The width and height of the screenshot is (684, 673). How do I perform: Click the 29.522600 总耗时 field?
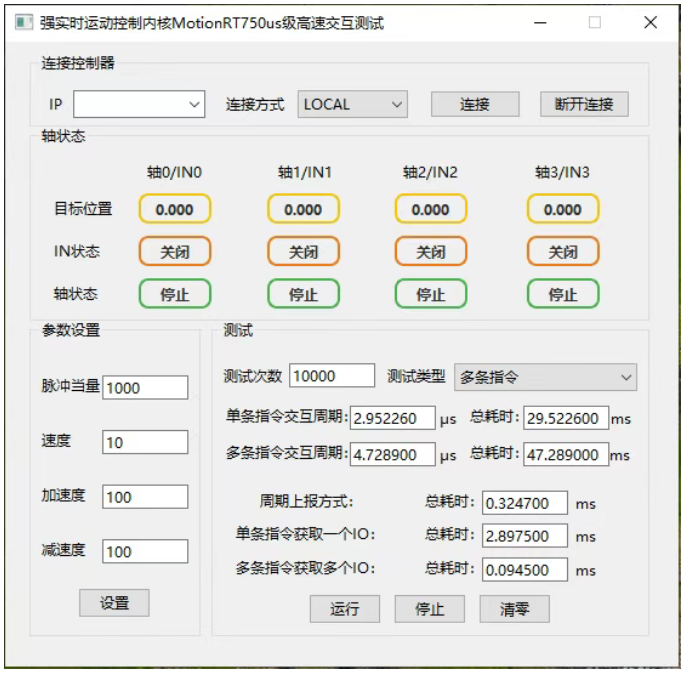566,418
